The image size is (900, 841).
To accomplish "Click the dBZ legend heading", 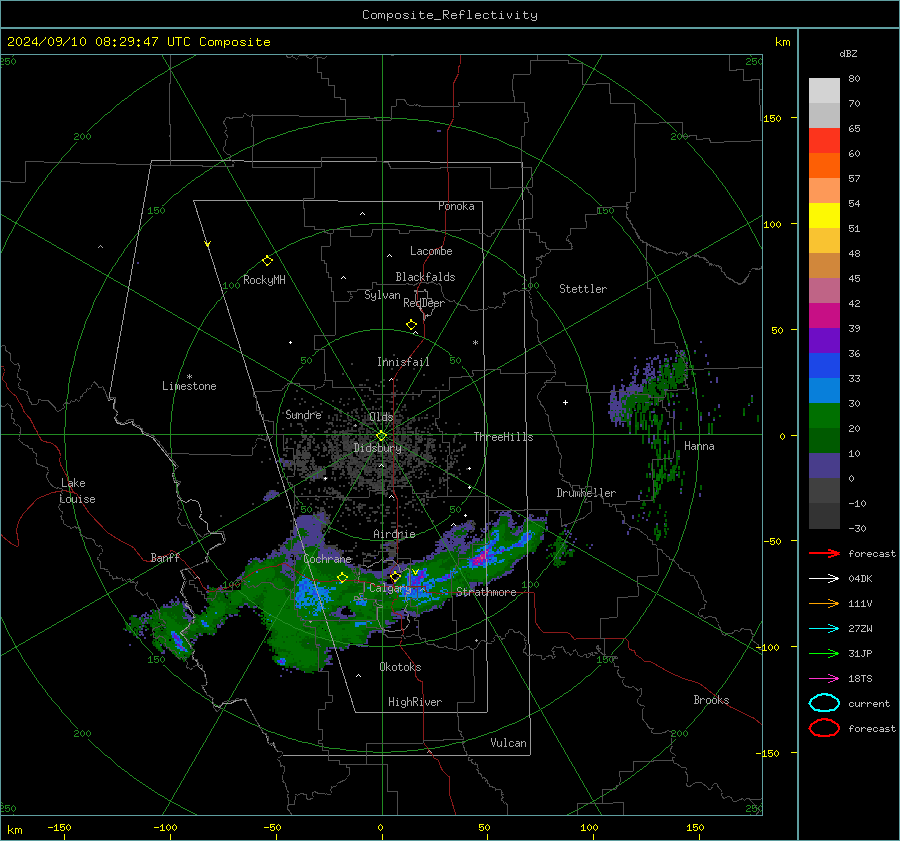I will click(848, 54).
